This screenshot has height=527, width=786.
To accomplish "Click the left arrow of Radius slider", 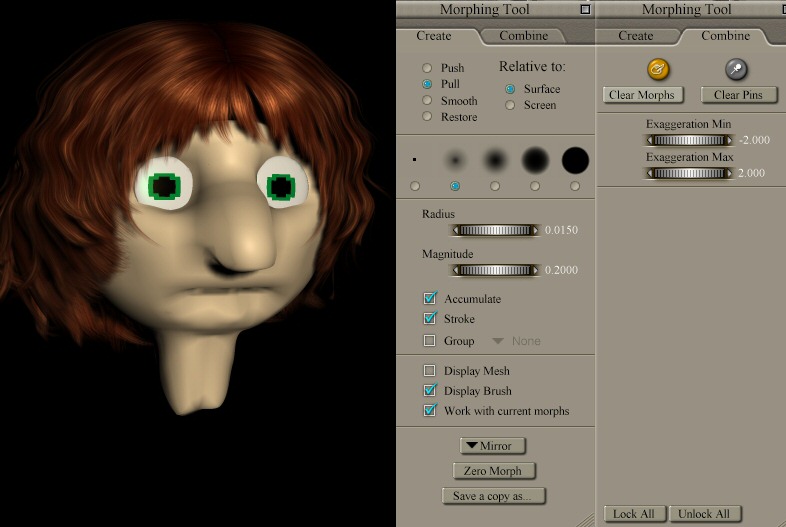I will point(455,230).
